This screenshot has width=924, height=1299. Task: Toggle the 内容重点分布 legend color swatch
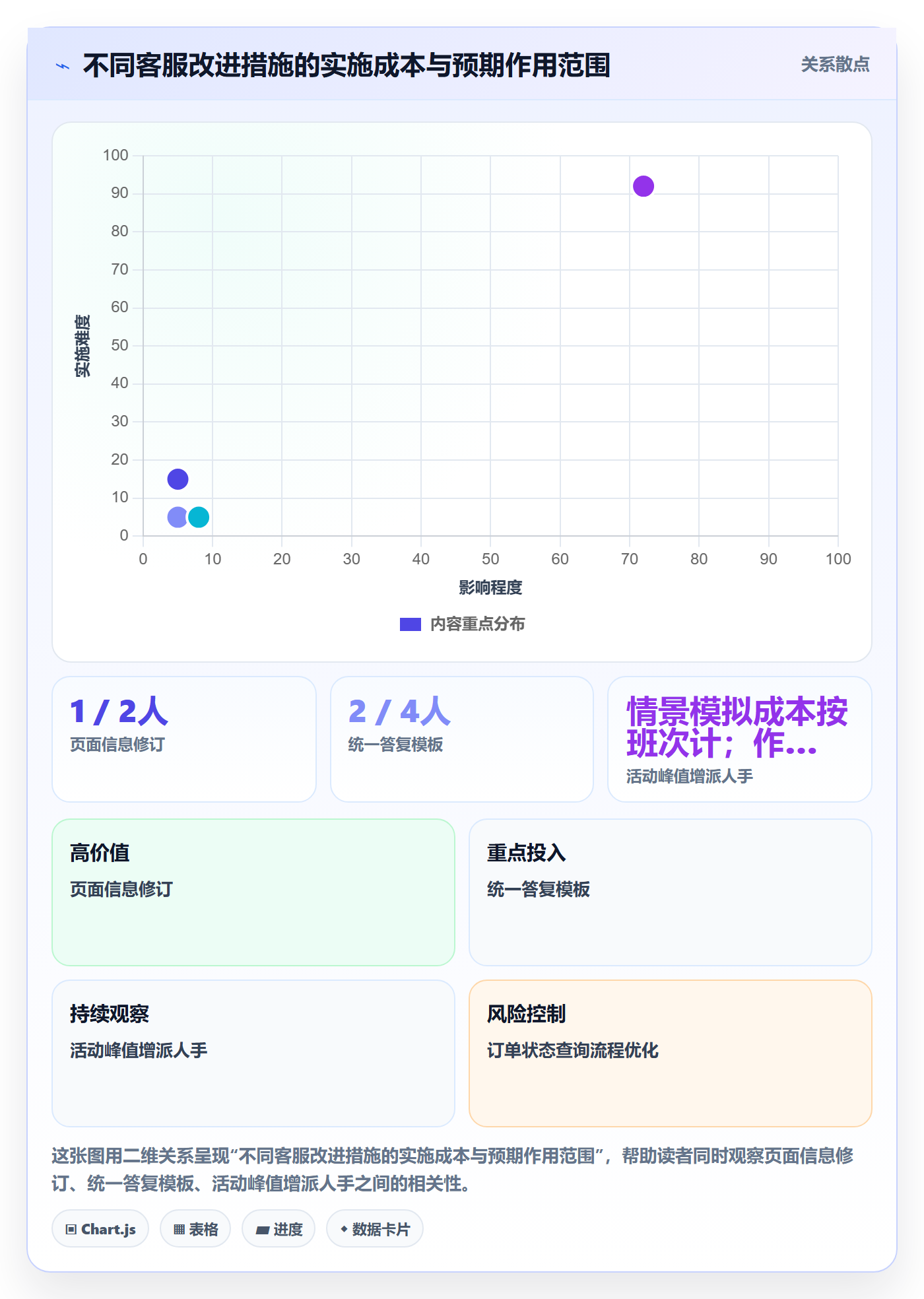coord(411,624)
